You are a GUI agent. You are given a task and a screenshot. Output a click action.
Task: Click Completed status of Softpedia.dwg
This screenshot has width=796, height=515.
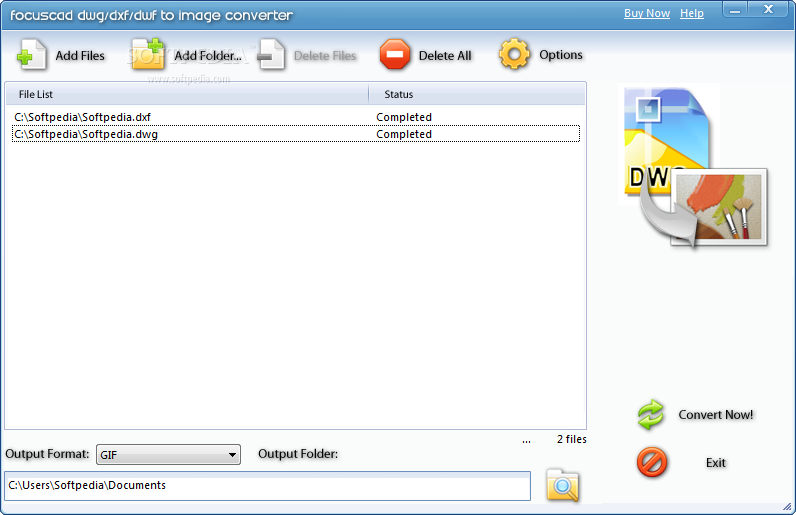click(404, 134)
